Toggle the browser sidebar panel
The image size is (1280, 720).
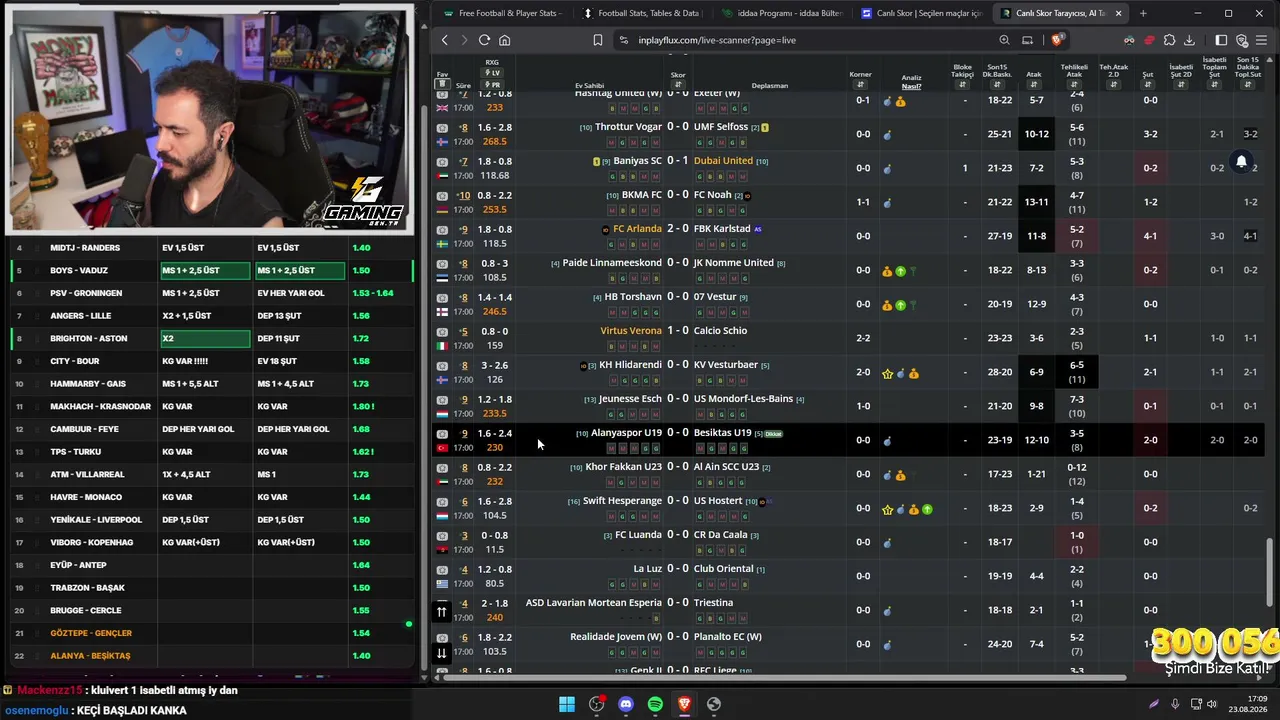click(1221, 40)
